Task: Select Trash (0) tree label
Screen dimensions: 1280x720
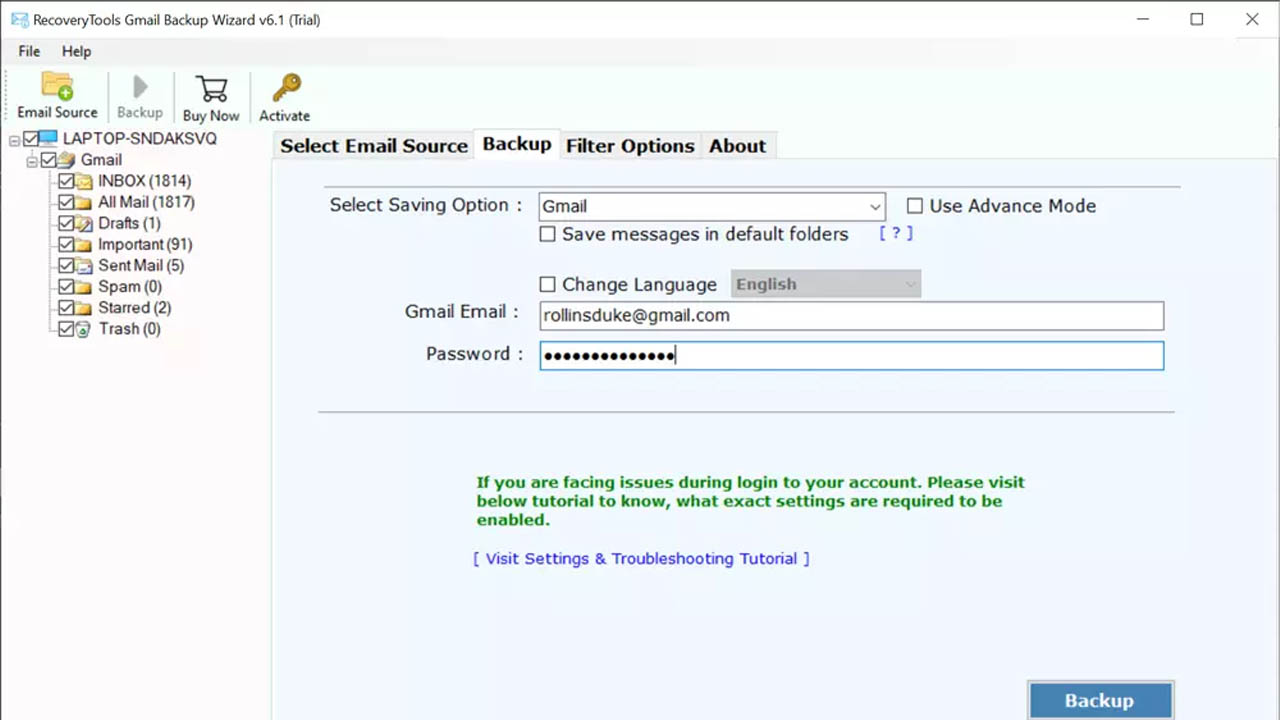Action: tap(129, 329)
